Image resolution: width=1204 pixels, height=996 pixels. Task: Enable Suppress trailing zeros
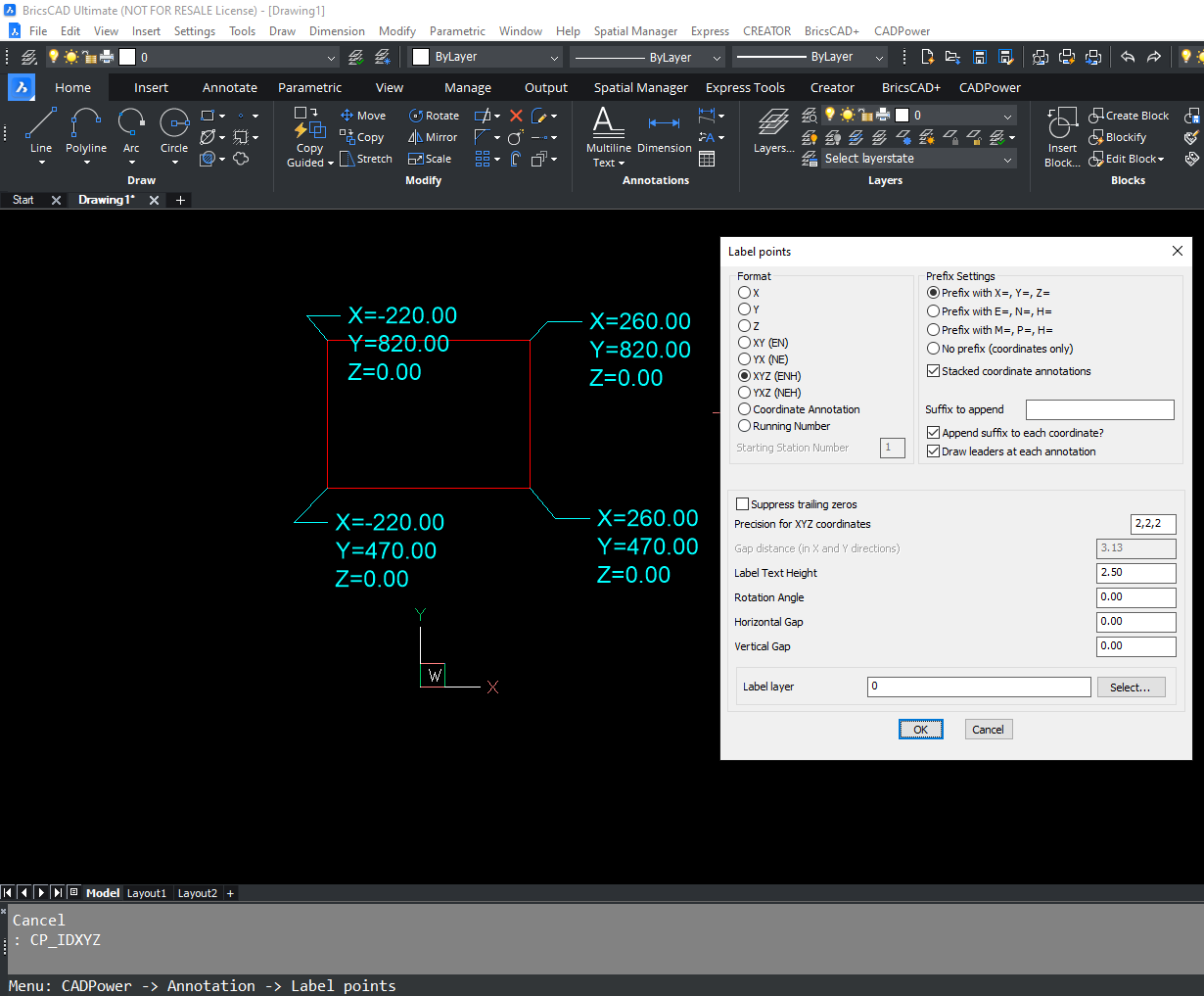(x=742, y=504)
